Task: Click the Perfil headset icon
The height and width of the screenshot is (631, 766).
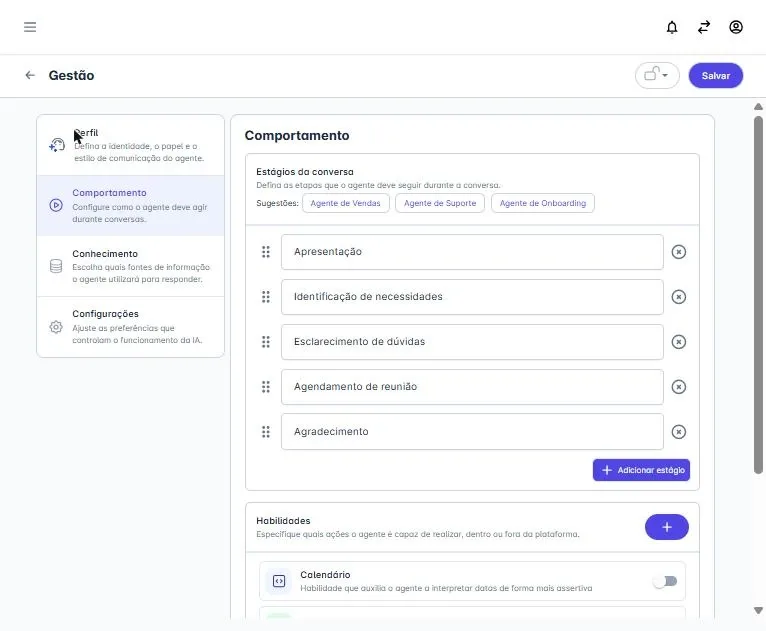Action: pos(57,145)
